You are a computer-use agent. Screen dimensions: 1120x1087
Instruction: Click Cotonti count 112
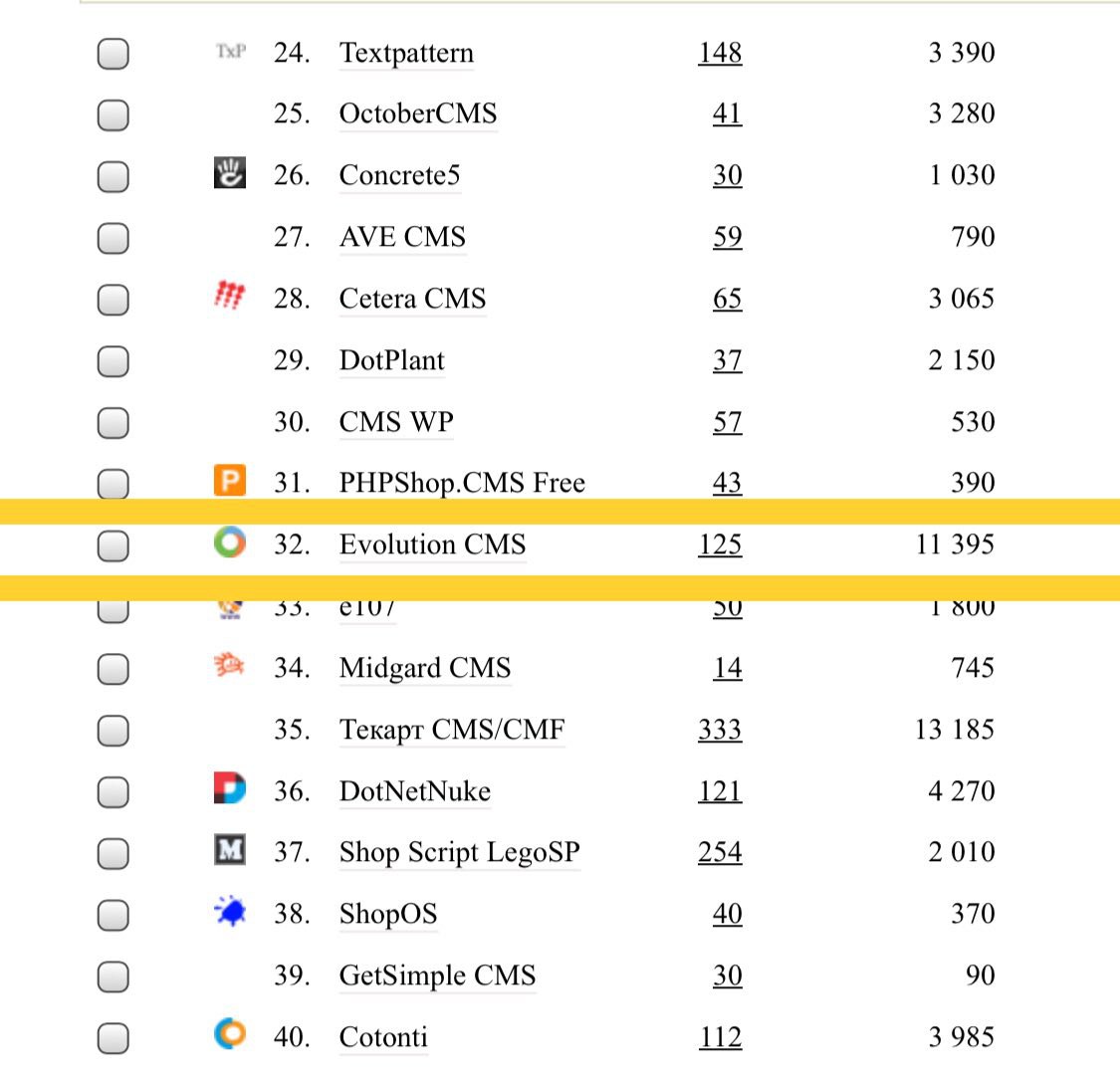pyautogui.click(x=720, y=1037)
